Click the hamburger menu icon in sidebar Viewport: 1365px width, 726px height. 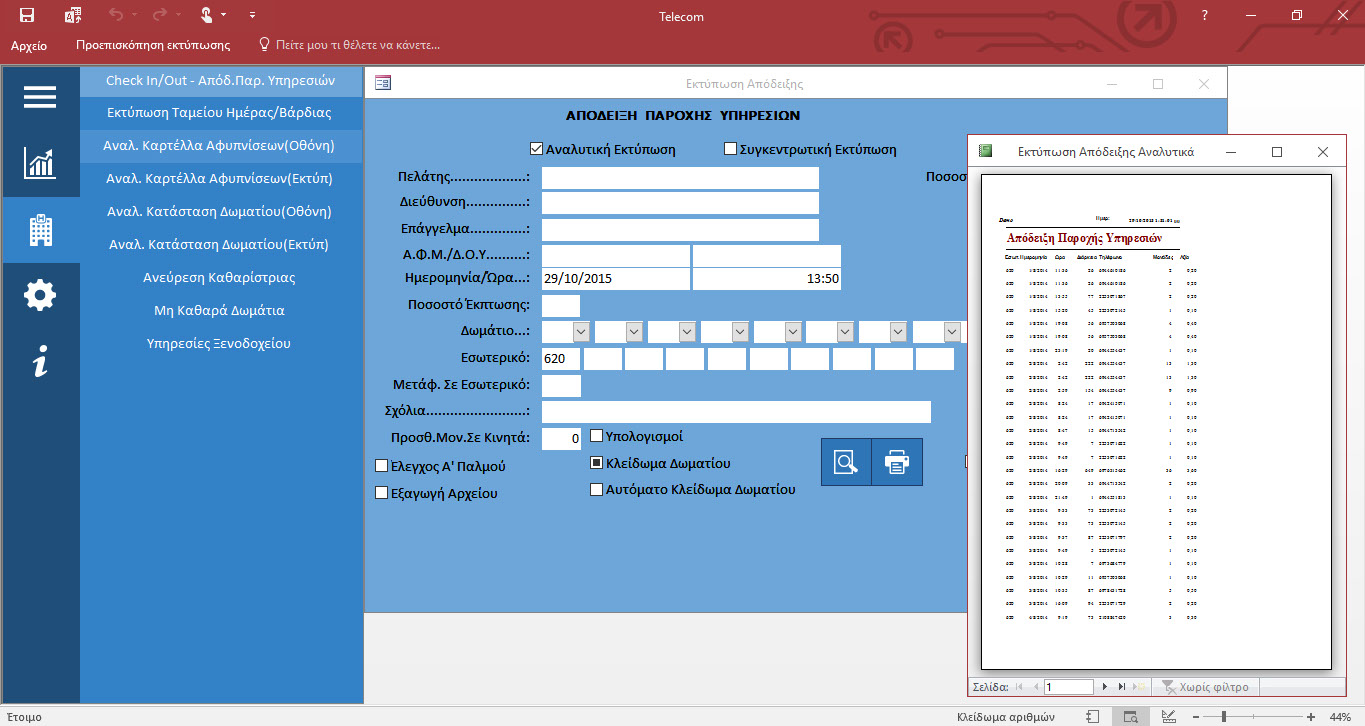tap(40, 97)
